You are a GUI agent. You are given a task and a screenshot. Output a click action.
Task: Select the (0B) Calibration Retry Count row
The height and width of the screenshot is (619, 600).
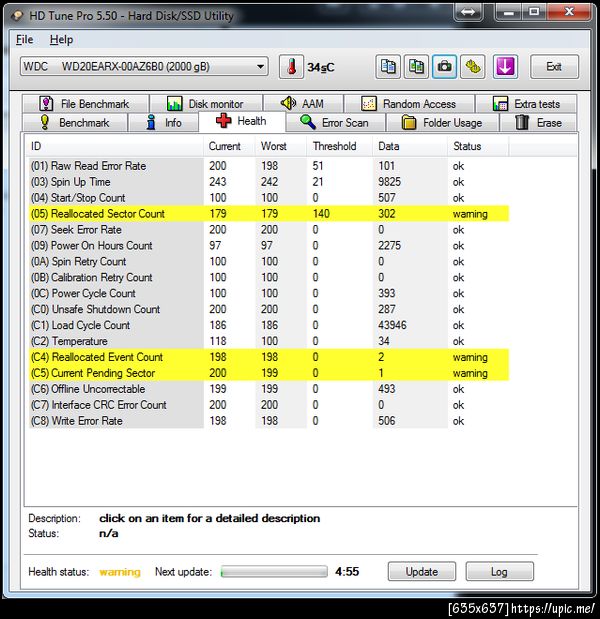pyautogui.click(x=269, y=278)
